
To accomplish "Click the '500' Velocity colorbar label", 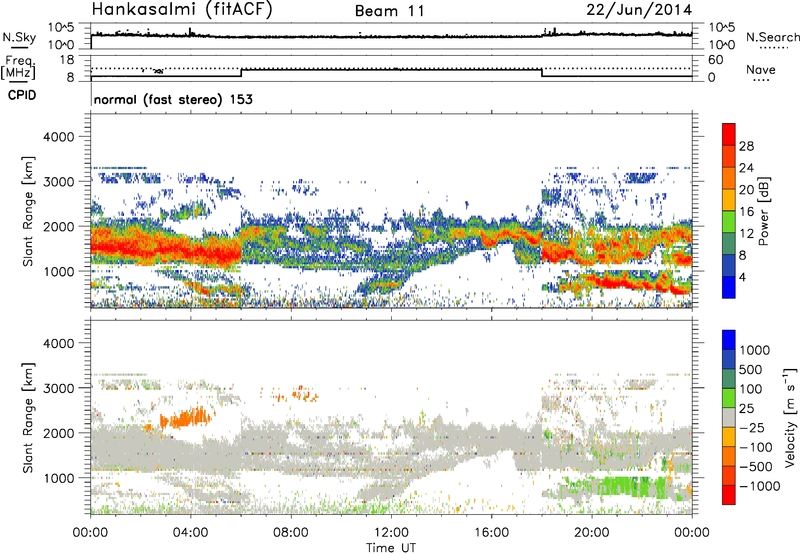I will coord(752,369).
